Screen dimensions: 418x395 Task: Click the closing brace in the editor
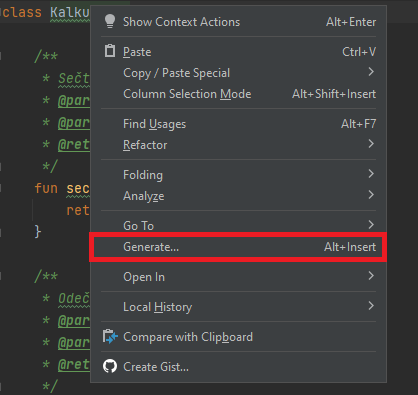pyautogui.click(x=38, y=231)
